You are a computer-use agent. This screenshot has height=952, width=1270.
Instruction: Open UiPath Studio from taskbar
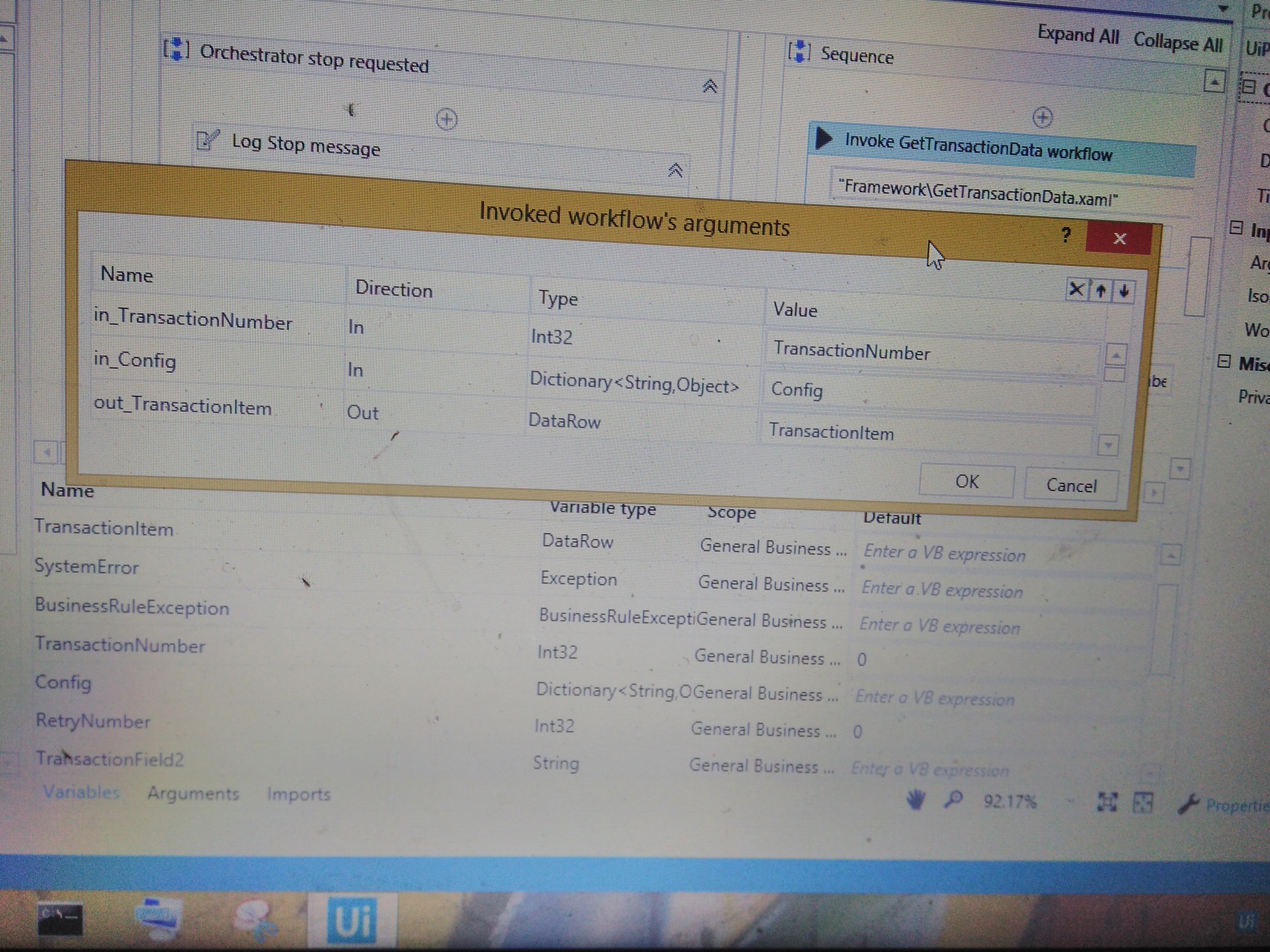click(x=353, y=920)
